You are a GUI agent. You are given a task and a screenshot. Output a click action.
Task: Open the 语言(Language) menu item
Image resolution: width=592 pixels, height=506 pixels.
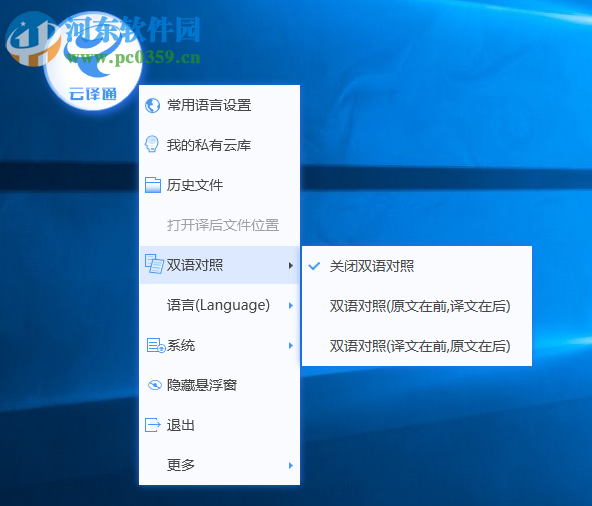tap(218, 305)
